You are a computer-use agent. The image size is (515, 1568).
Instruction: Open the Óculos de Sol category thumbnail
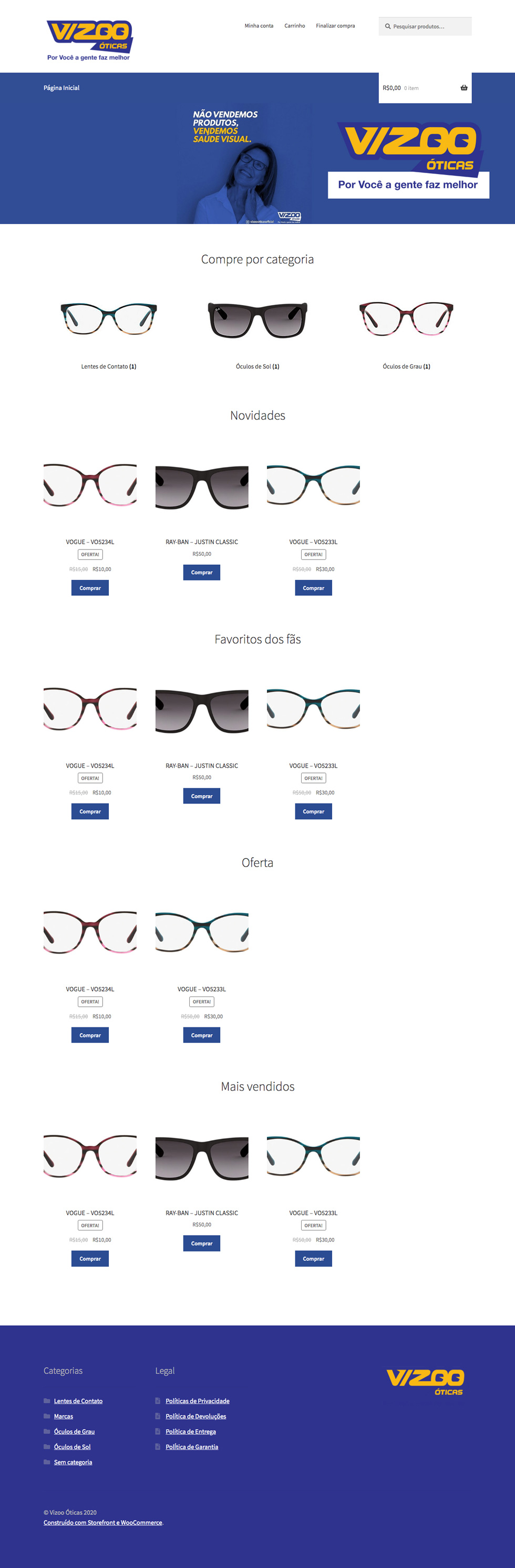(258, 319)
